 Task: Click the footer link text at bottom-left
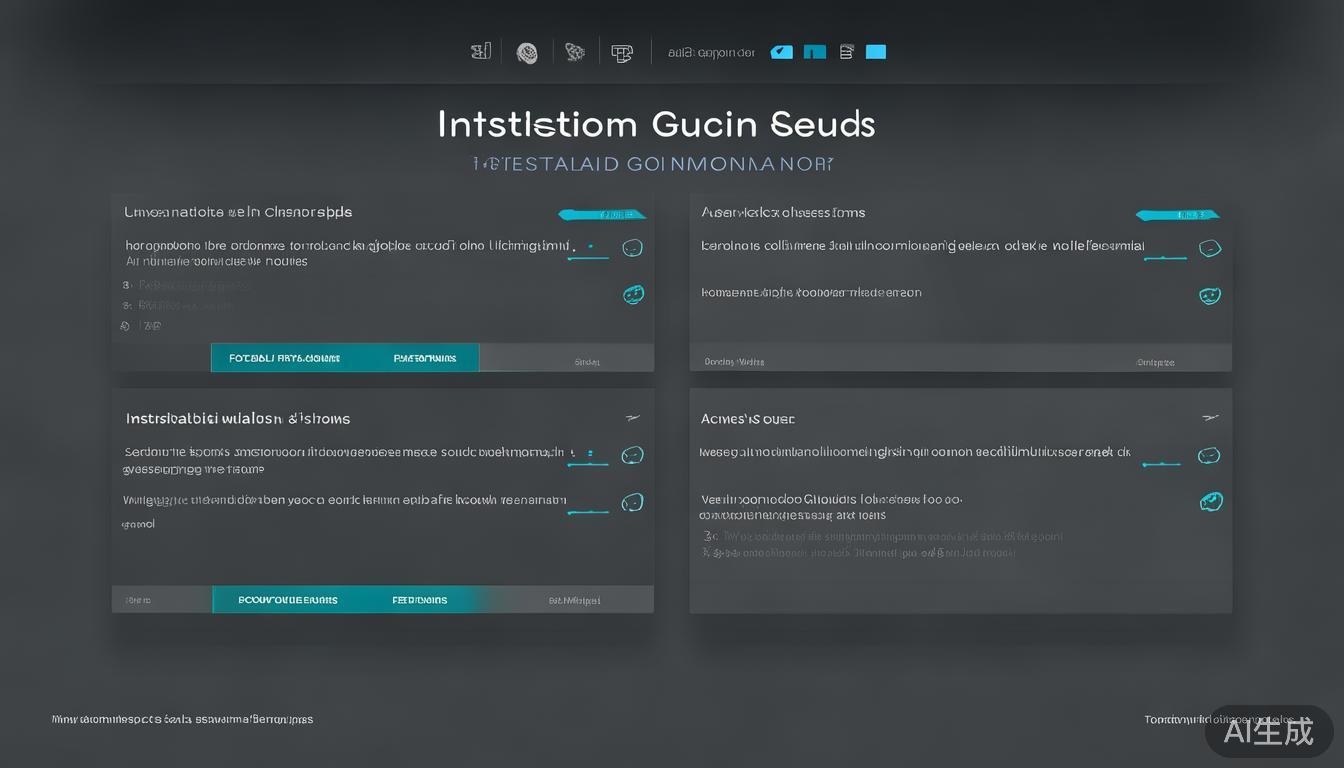click(x=182, y=719)
